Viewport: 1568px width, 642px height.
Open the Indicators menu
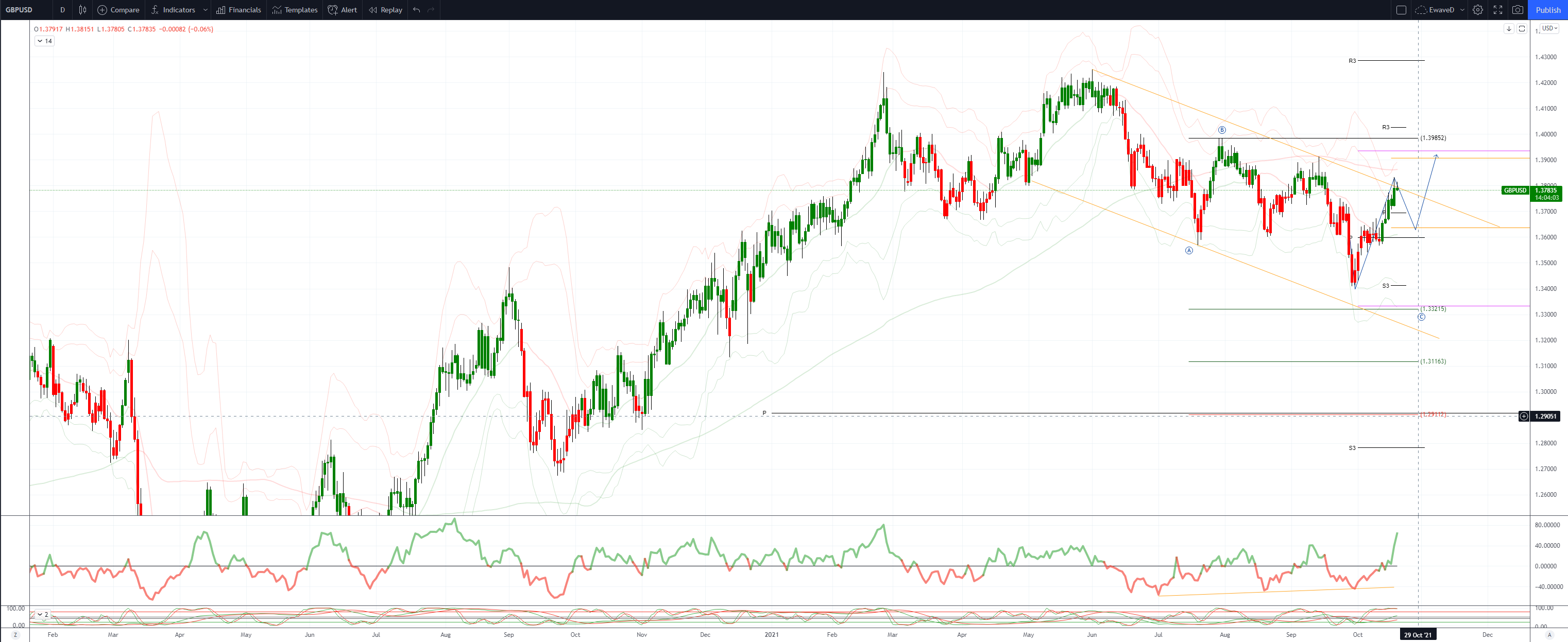click(173, 10)
